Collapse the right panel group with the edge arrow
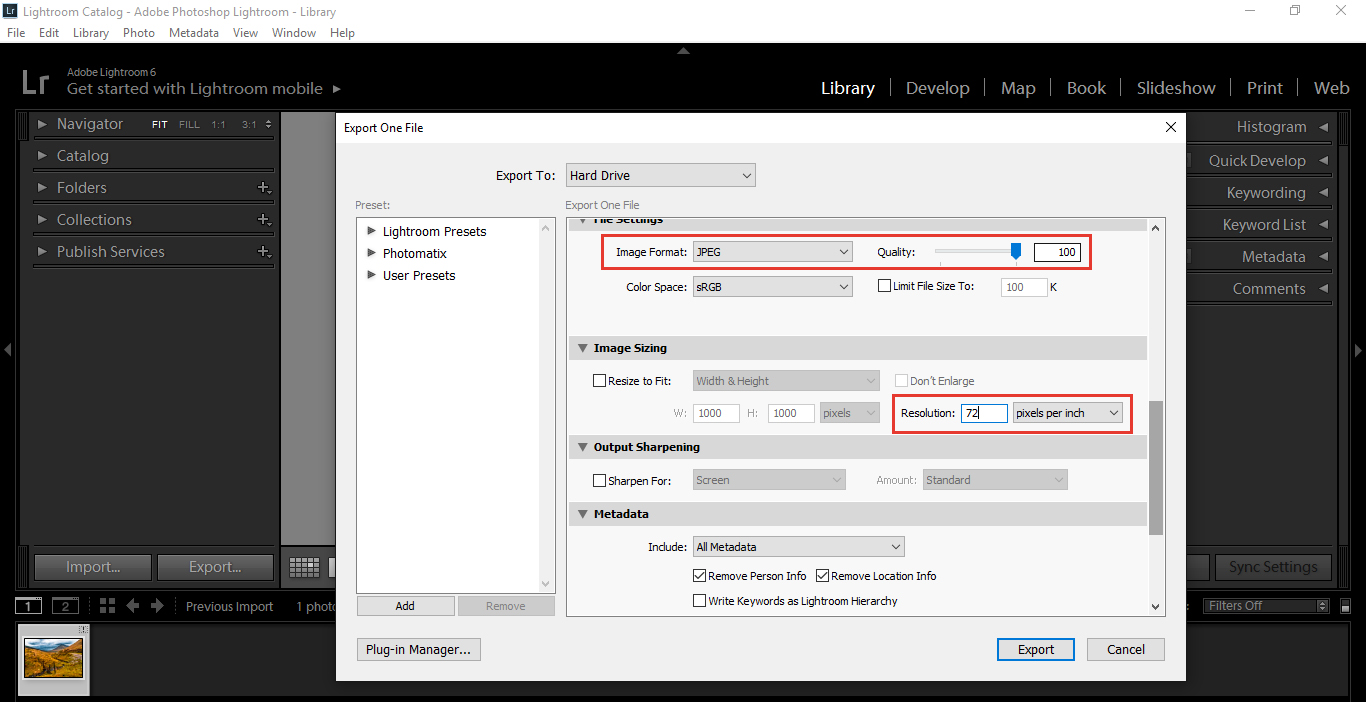1366x702 pixels. [1358, 350]
